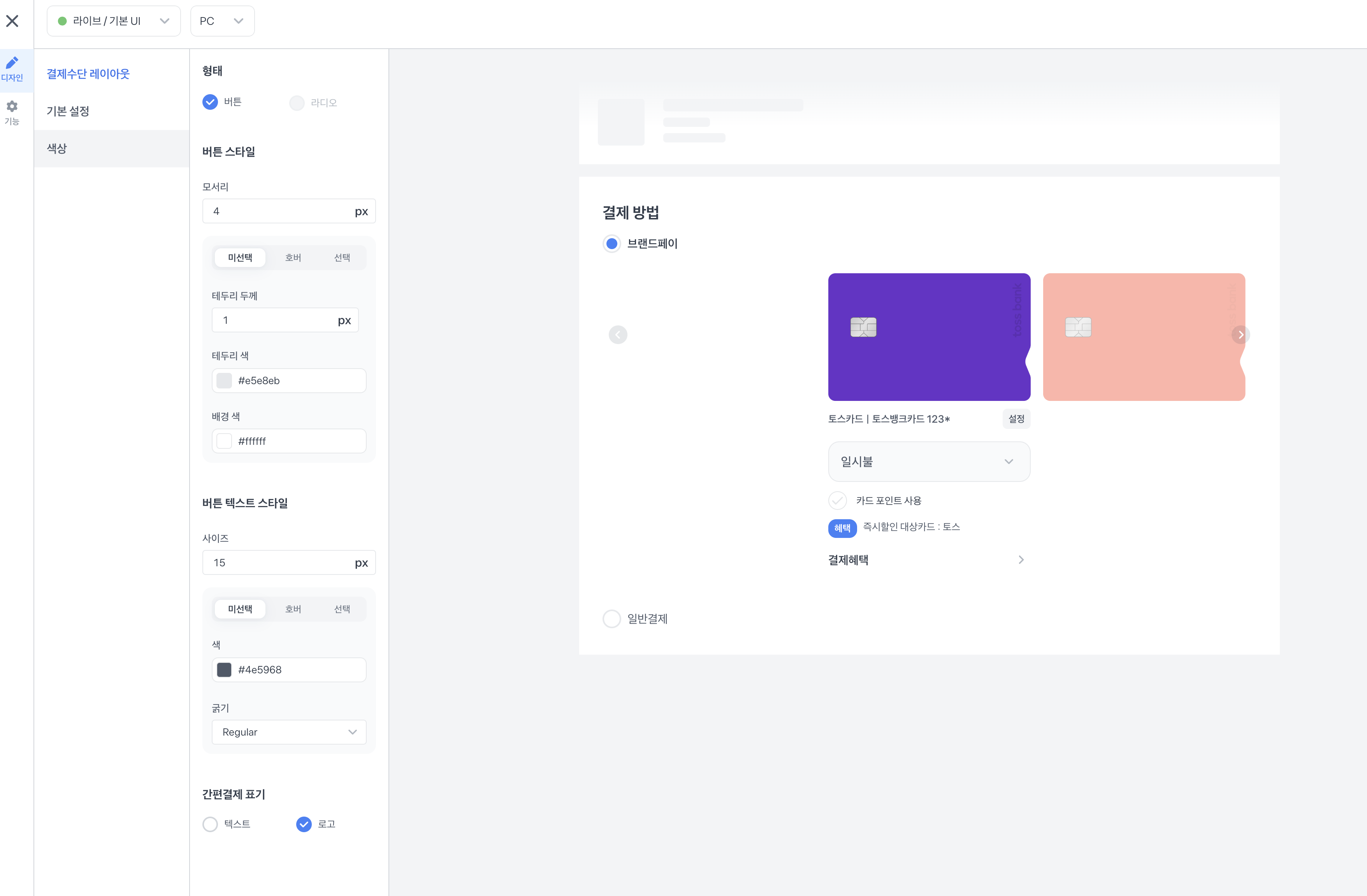Choose 텍스트 for 간편결제 표기
Image resolution: width=1367 pixels, height=896 pixels.
(x=210, y=824)
